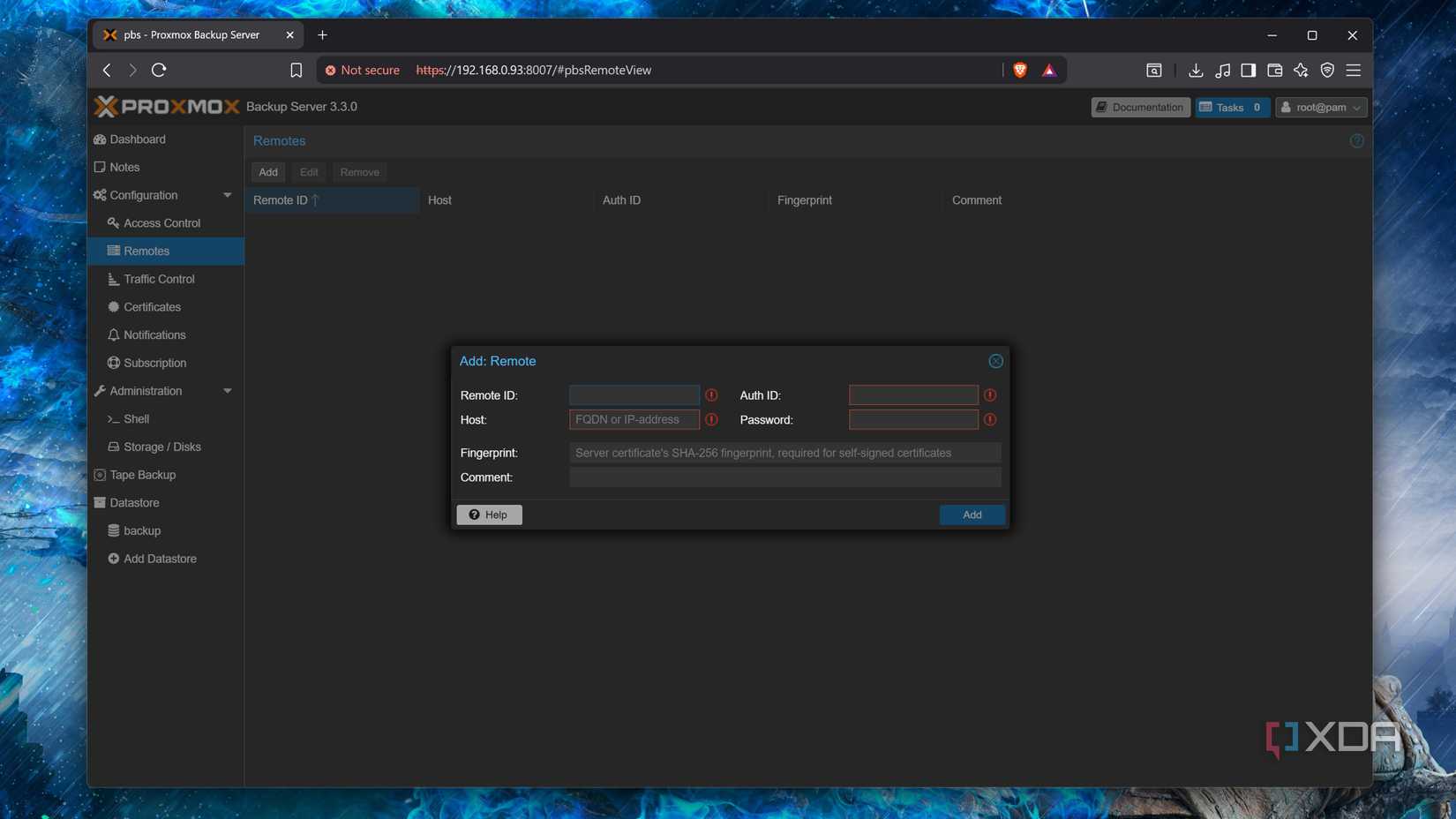Open Leo AI sparkle icon
Screen dimensions: 1456x819
point(1301,70)
